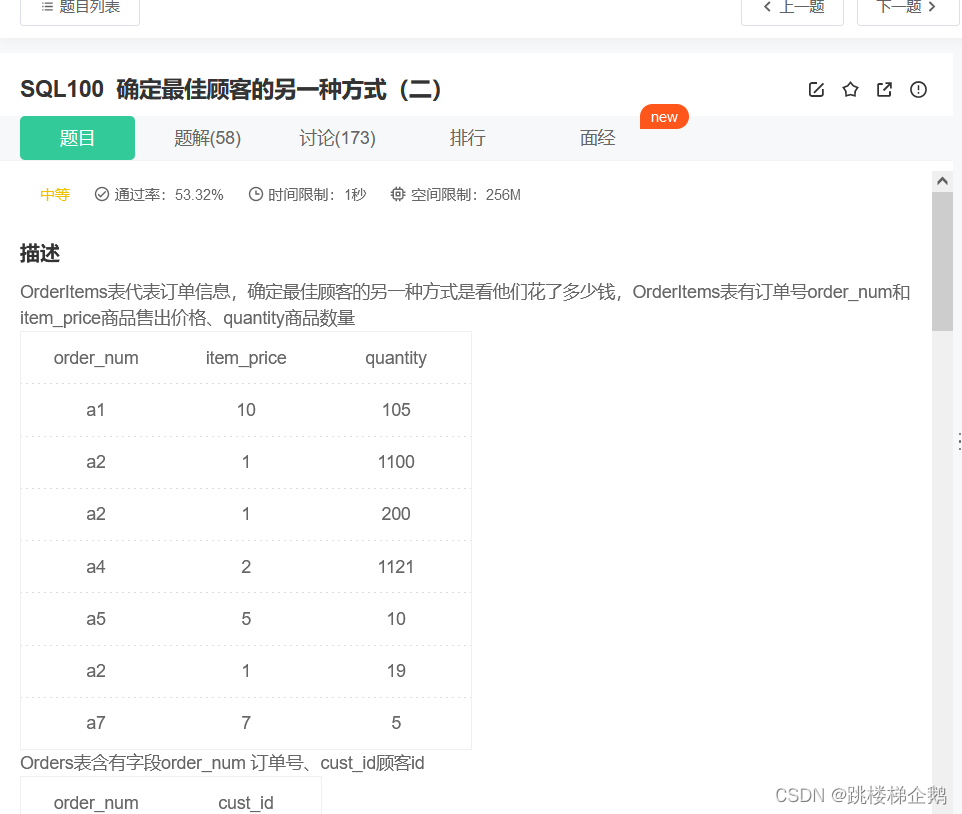Click the quantity column header
This screenshot has width=962, height=814.
pyautogui.click(x=396, y=358)
